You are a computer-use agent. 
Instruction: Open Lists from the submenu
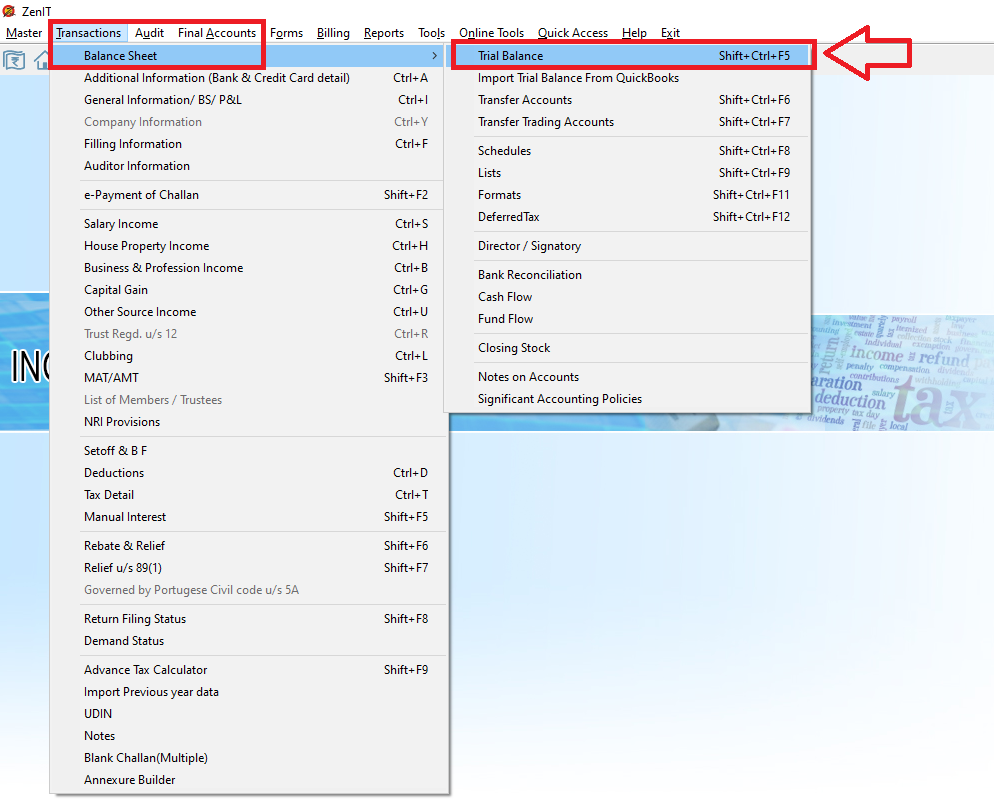click(628, 172)
